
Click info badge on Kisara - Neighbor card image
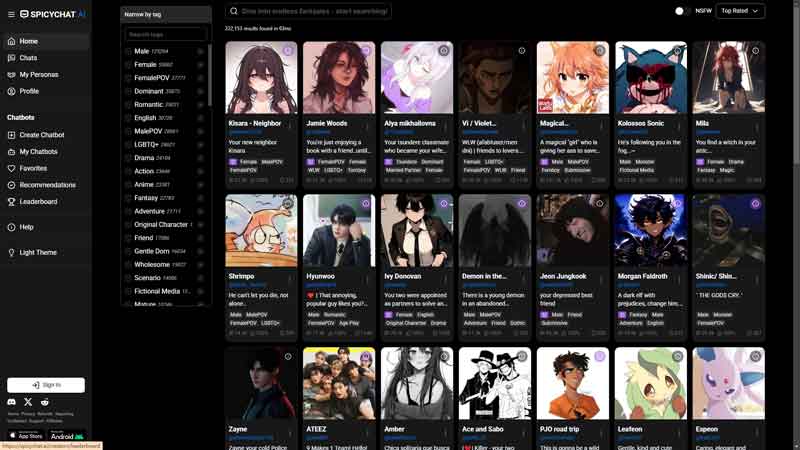point(288,51)
